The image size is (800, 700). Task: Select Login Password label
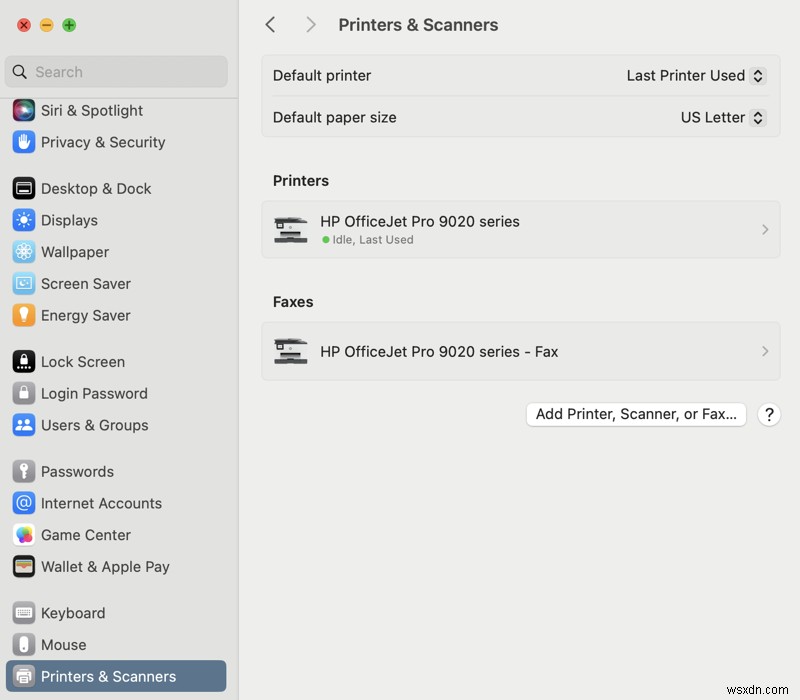point(94,393)
